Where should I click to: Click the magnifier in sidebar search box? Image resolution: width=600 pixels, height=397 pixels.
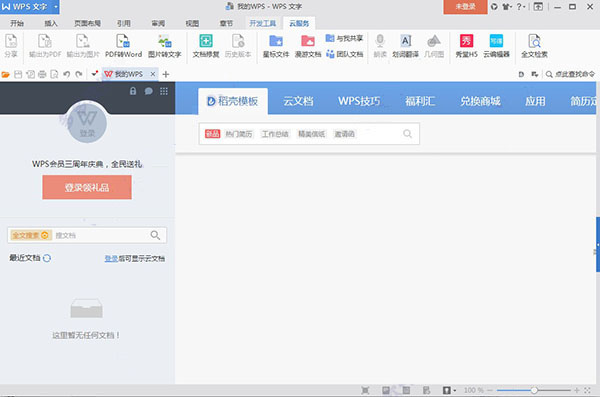[155, 235]
